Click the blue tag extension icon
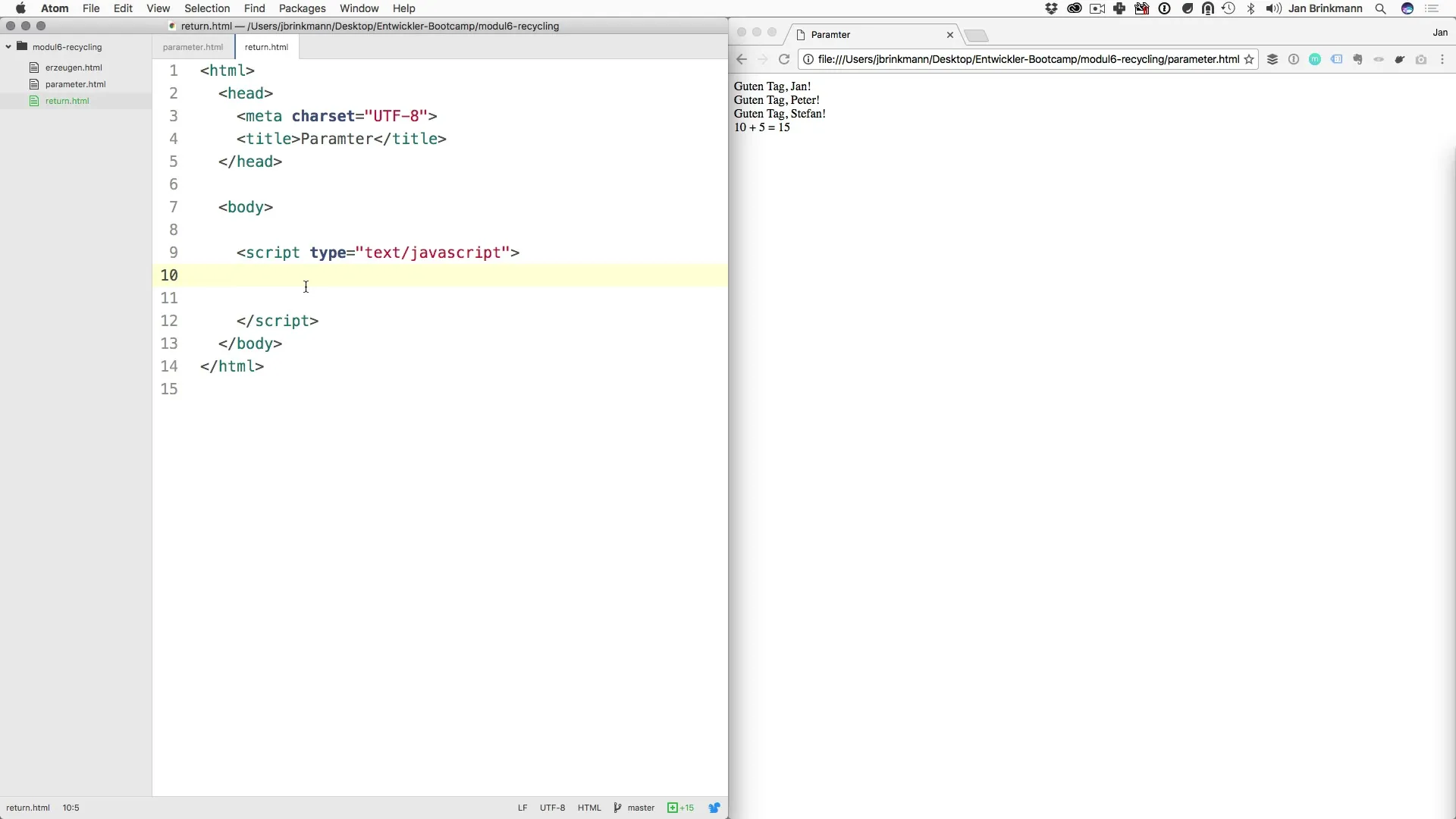The width and height of the screenshot is (1456, 819). tap(1336, 59)
